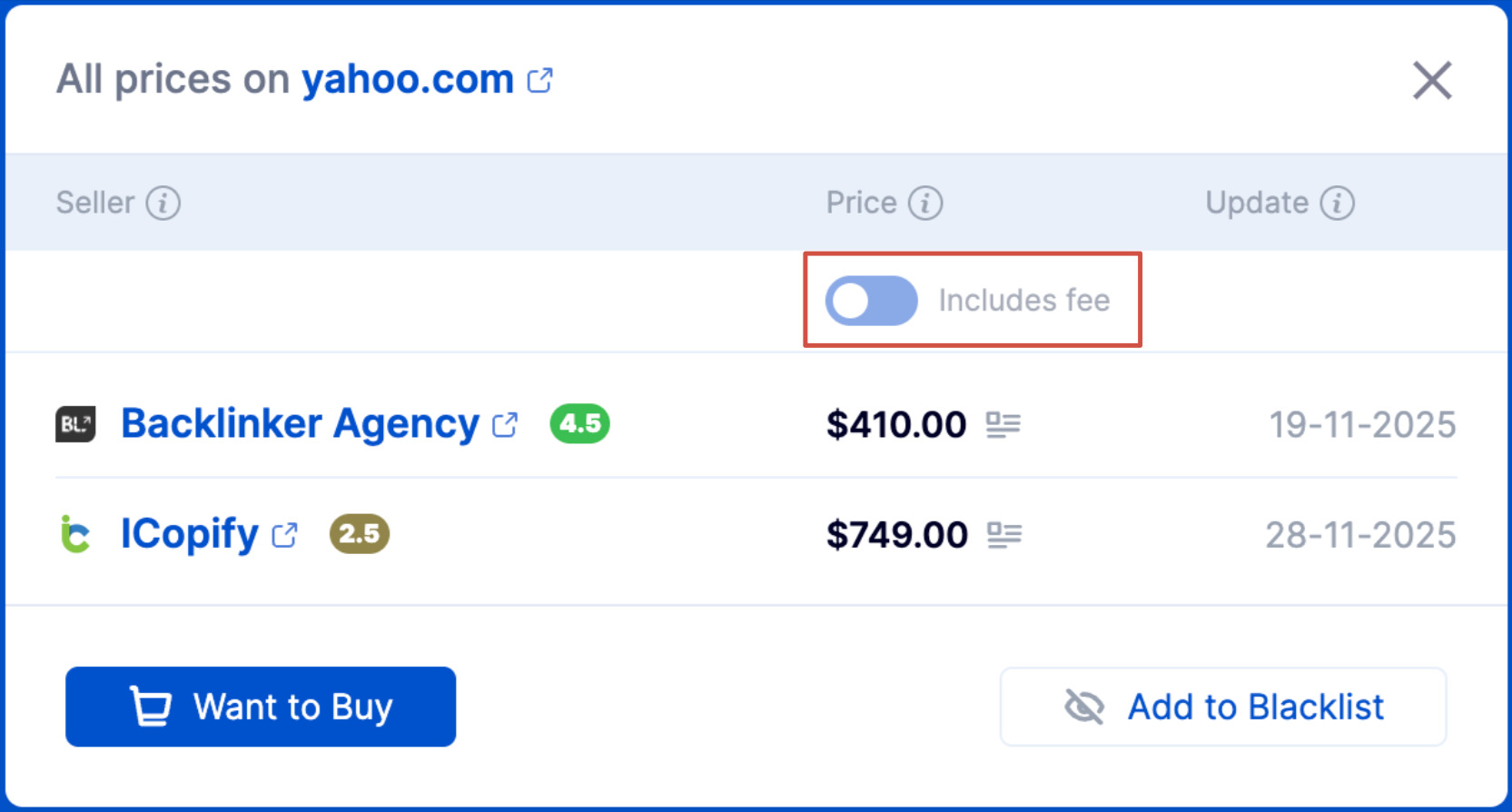Click the 4.5 rating badge
1512x812 pixels.
(x=578, y=423)
